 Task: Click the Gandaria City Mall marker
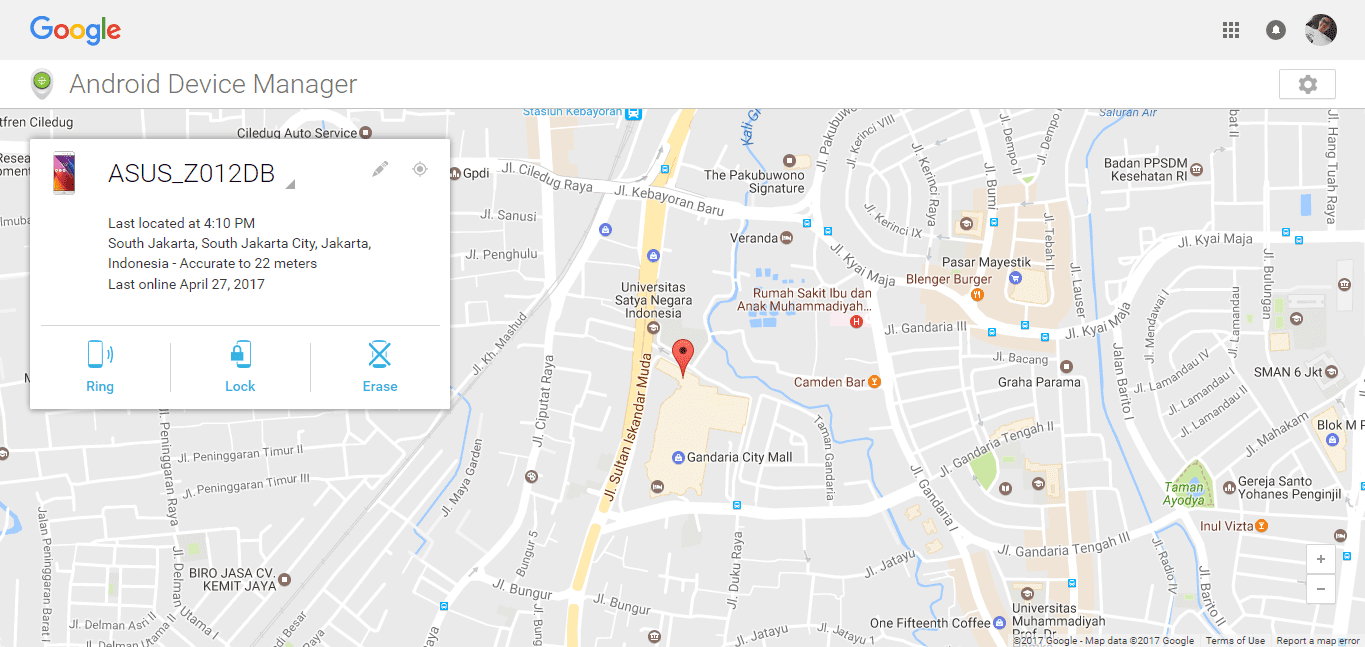coord(678,457)
